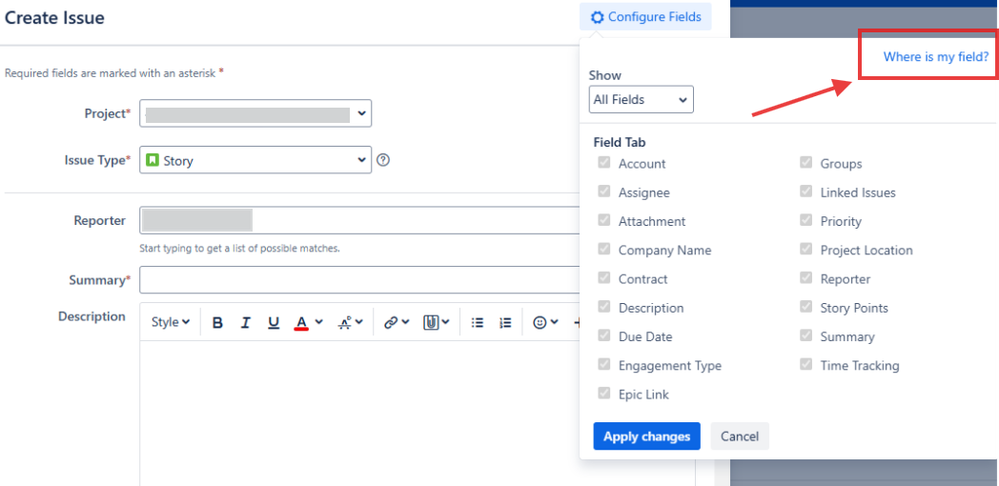Click the Configure Fields gear icon

point(597,17)
